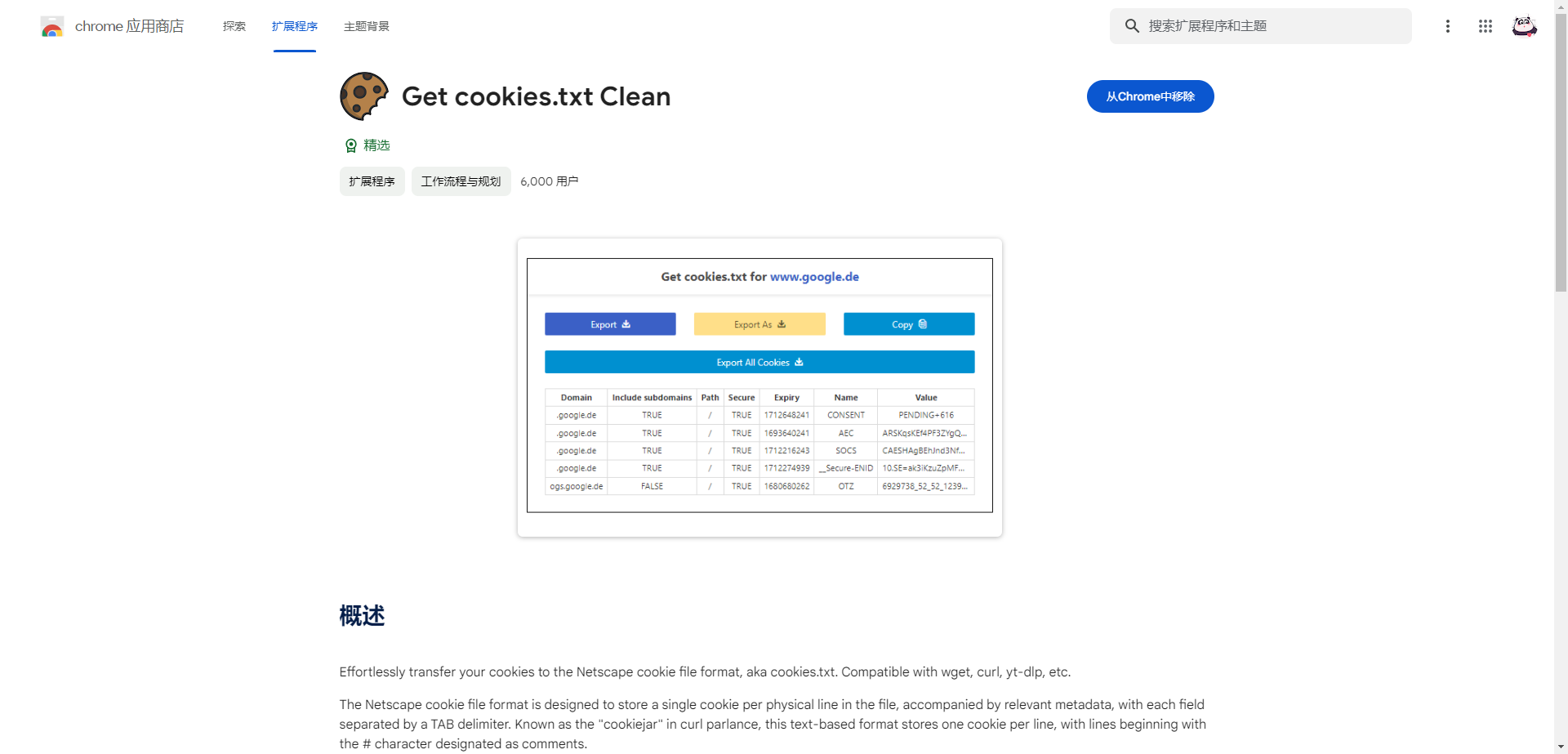Open the extension screenshot preview
This screenshot has width=1568, height=754.
(759, 387)
